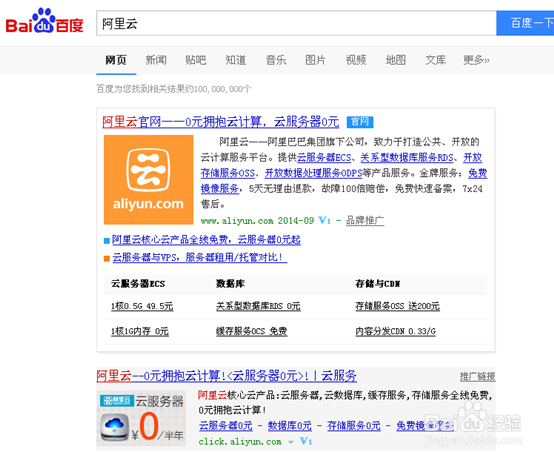
Task: Select the 网页 tab
Action: coord(116,60)
